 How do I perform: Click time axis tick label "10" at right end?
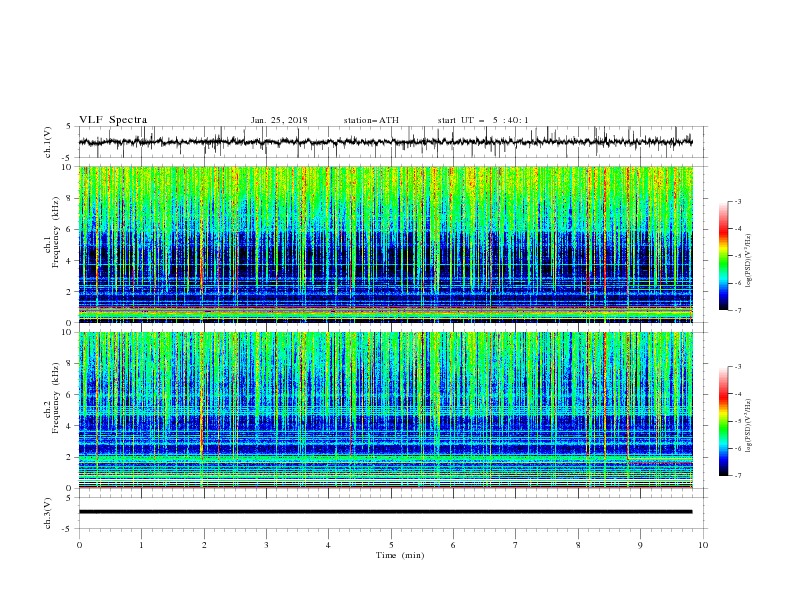pyautogui.click(x=703, y=545)
